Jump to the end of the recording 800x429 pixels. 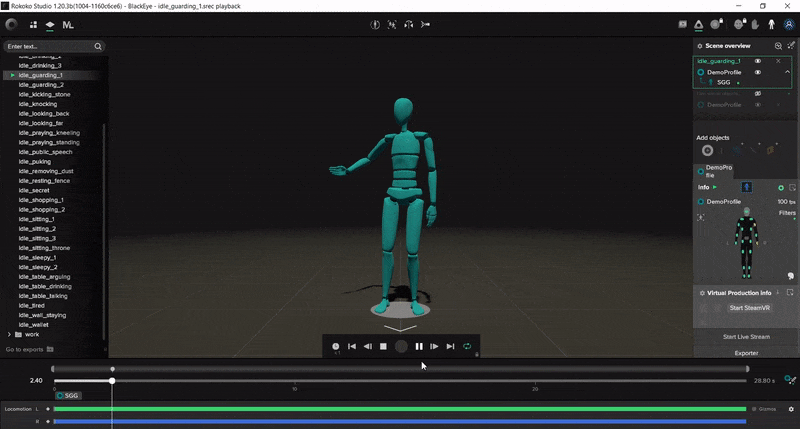(x=451, y=346)
